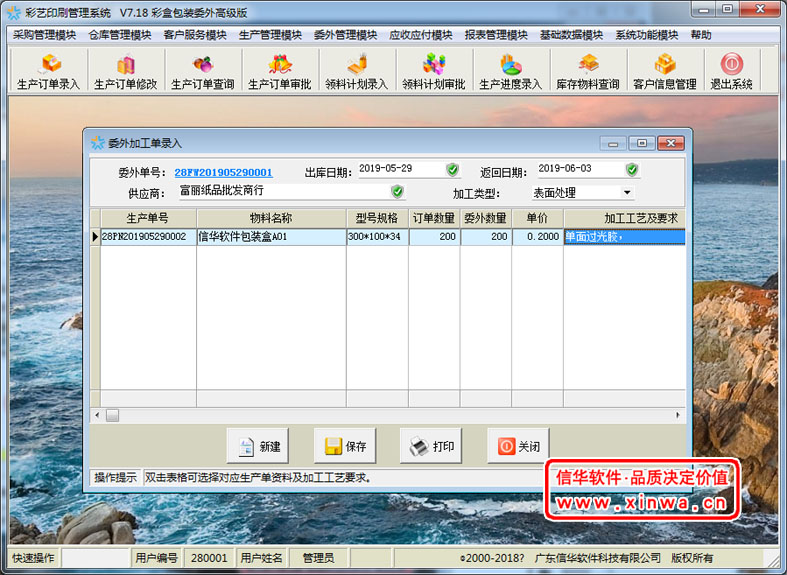Open 客户服务模块 menu

(195, 35)
